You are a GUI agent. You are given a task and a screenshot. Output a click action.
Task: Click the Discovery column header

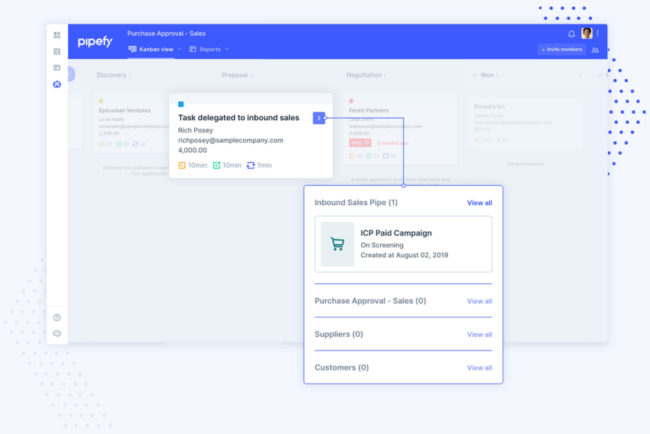coord(111,75)
